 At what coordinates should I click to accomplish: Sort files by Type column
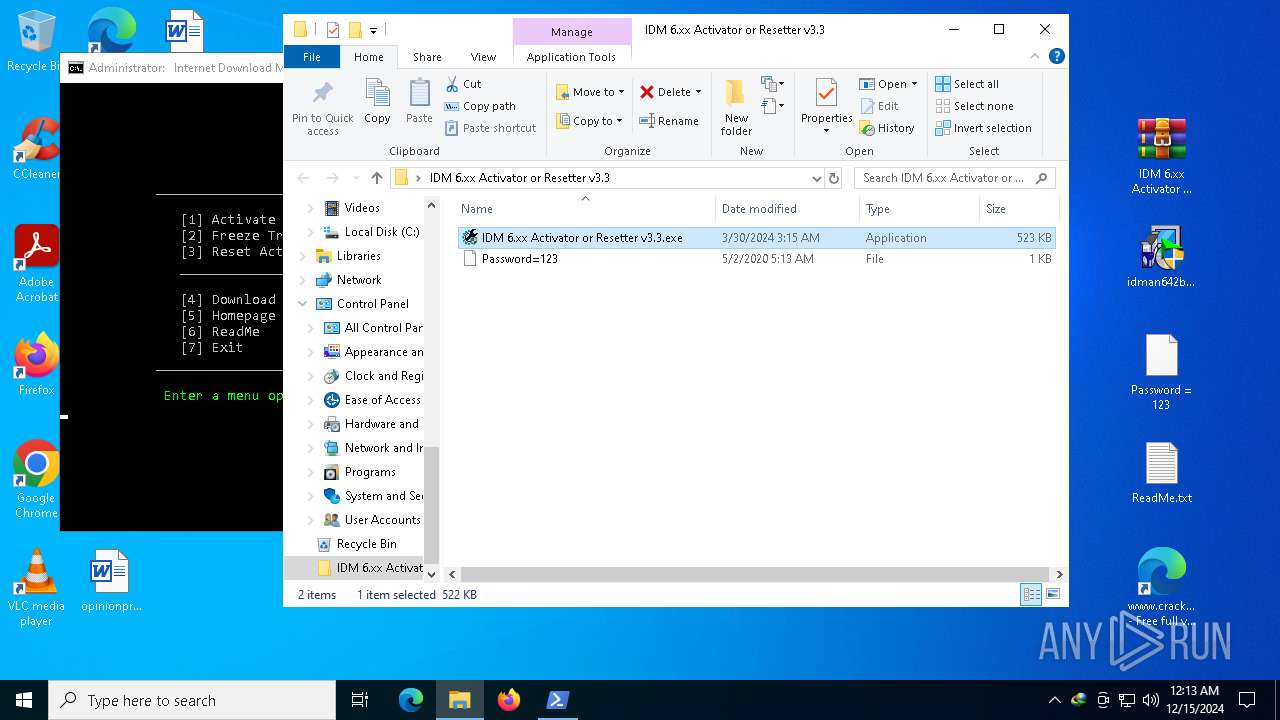pos(919,209)
